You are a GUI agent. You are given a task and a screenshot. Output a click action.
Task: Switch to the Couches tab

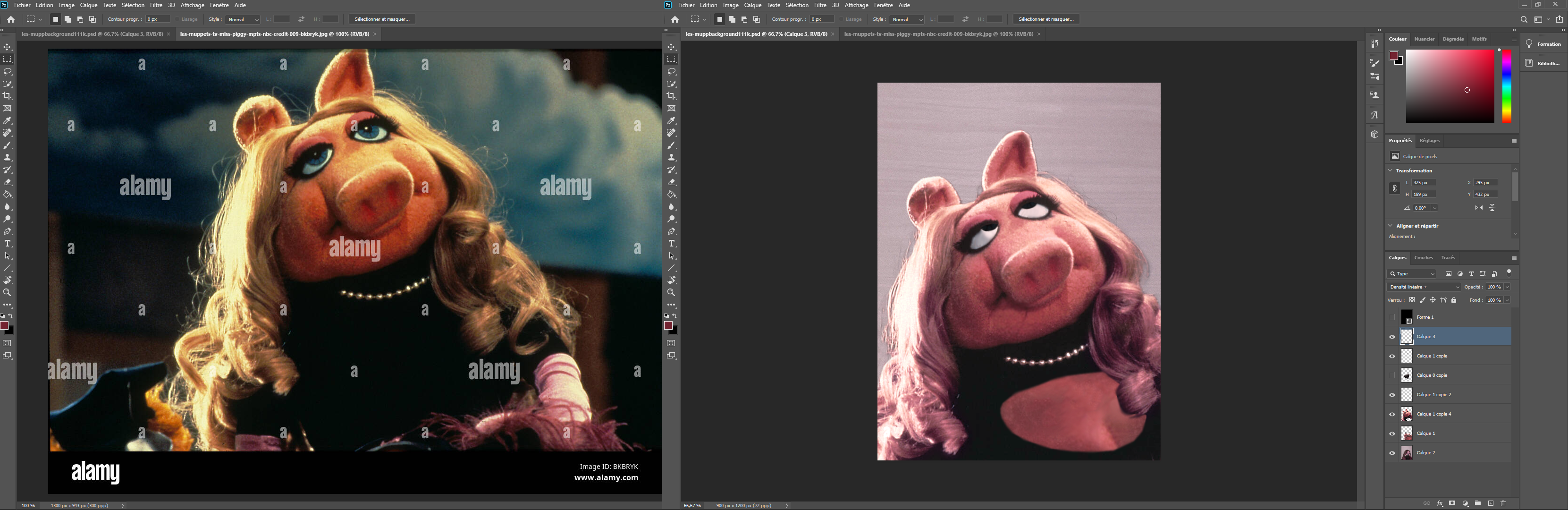[x=1424, y=258]
